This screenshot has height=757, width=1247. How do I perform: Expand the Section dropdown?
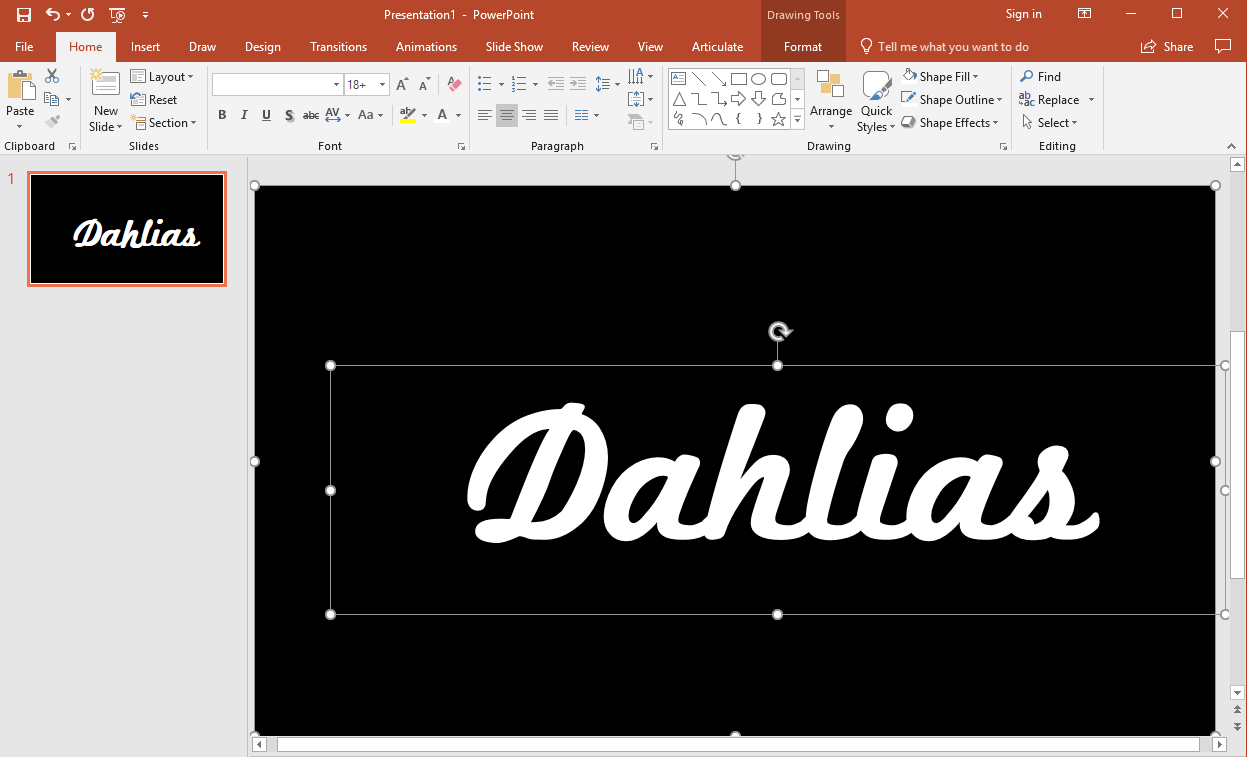[x=163, y=123]
